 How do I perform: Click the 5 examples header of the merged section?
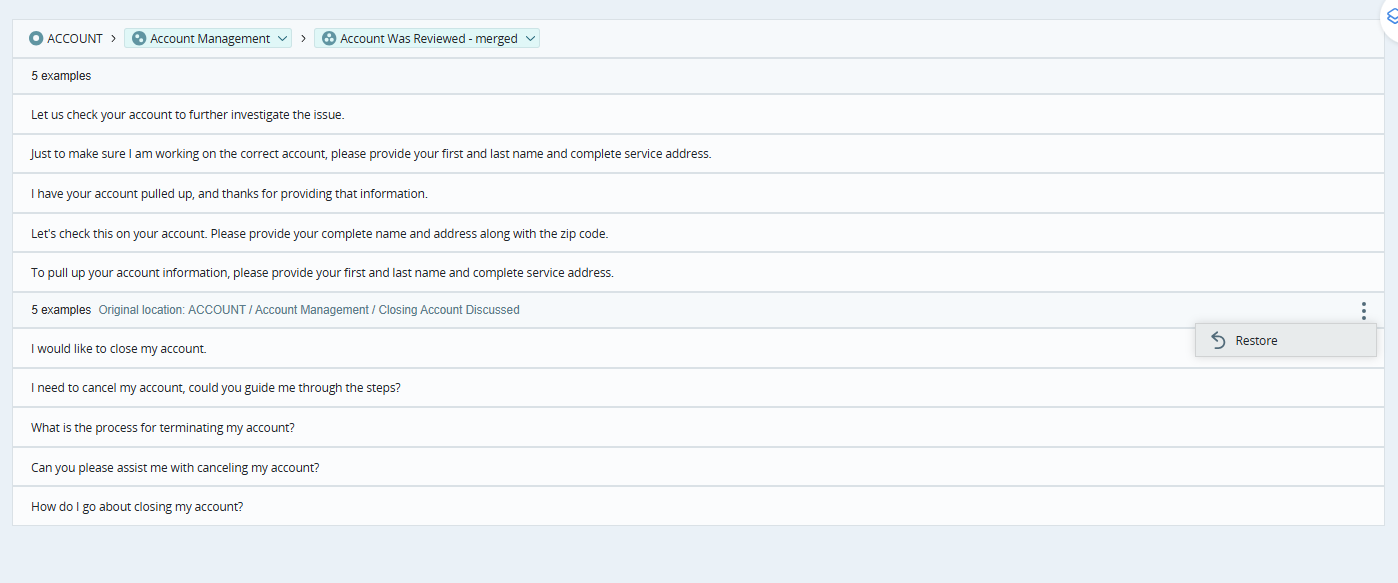[x=61, y=309]
